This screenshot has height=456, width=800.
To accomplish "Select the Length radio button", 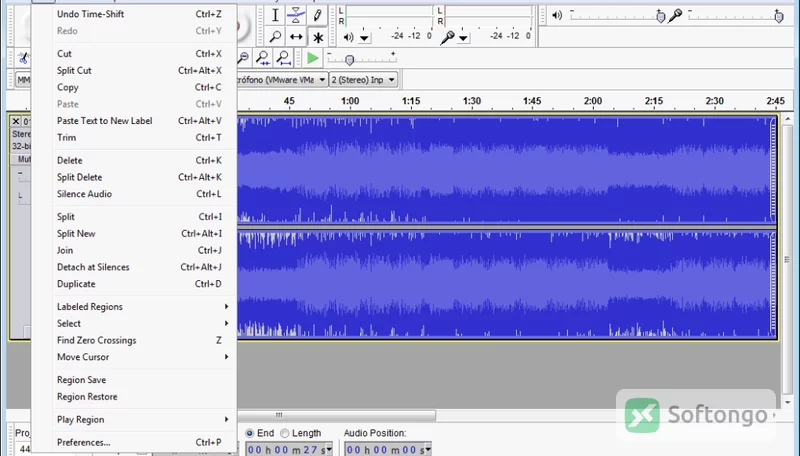I will [285, 433].
